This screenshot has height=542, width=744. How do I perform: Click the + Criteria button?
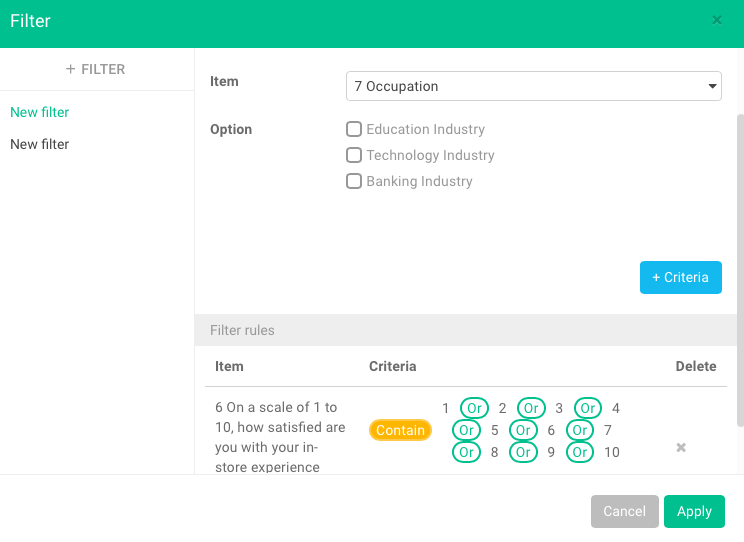(x=680, y=277)
